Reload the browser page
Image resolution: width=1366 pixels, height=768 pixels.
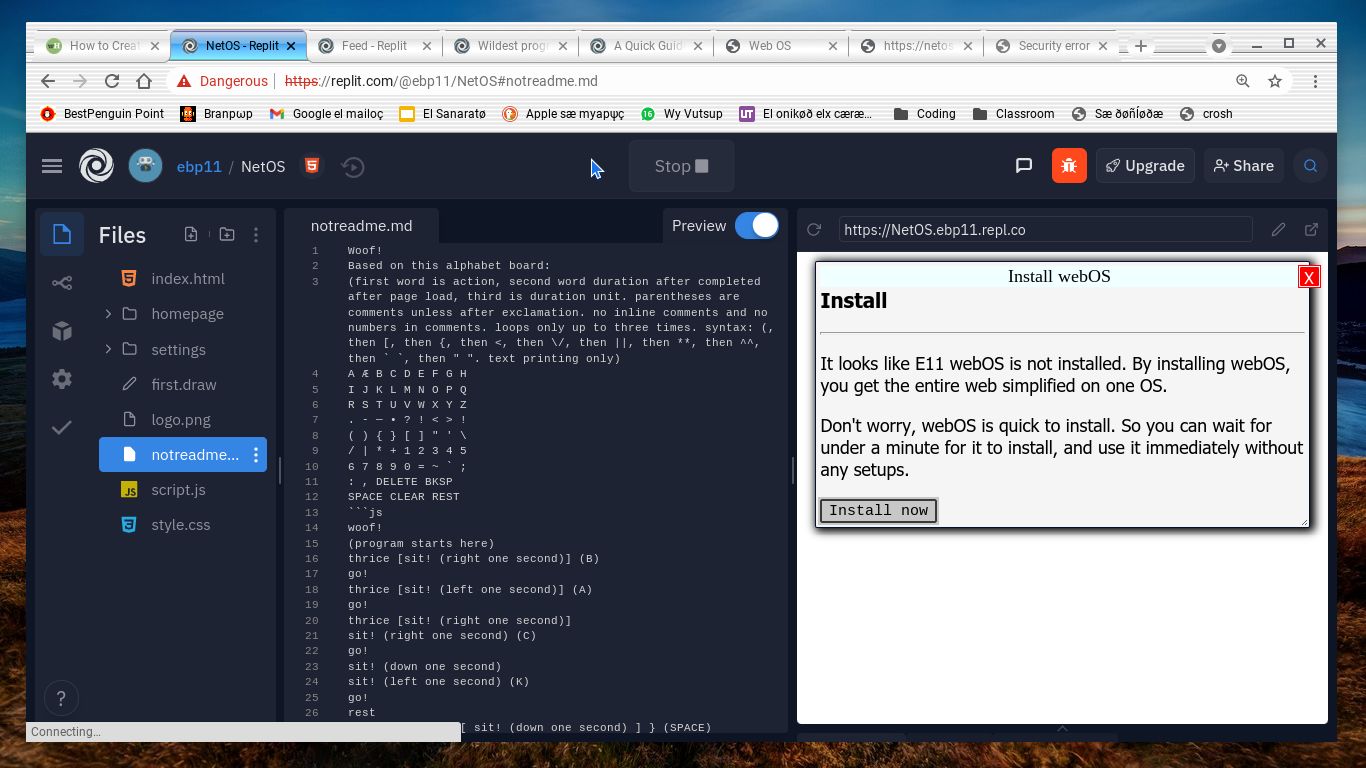coord(112,81)
